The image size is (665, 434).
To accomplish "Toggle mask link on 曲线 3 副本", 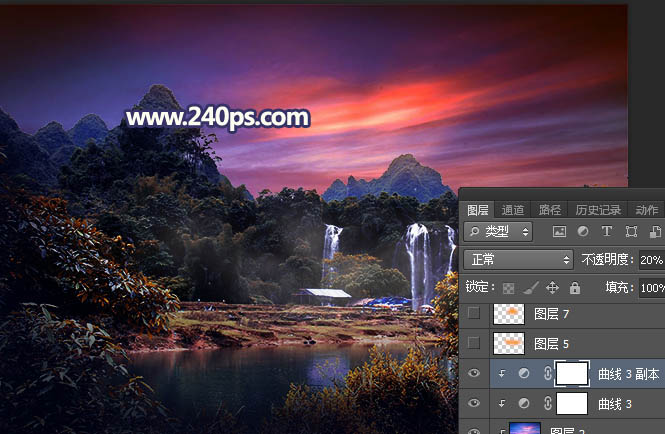I will (548, 373).
